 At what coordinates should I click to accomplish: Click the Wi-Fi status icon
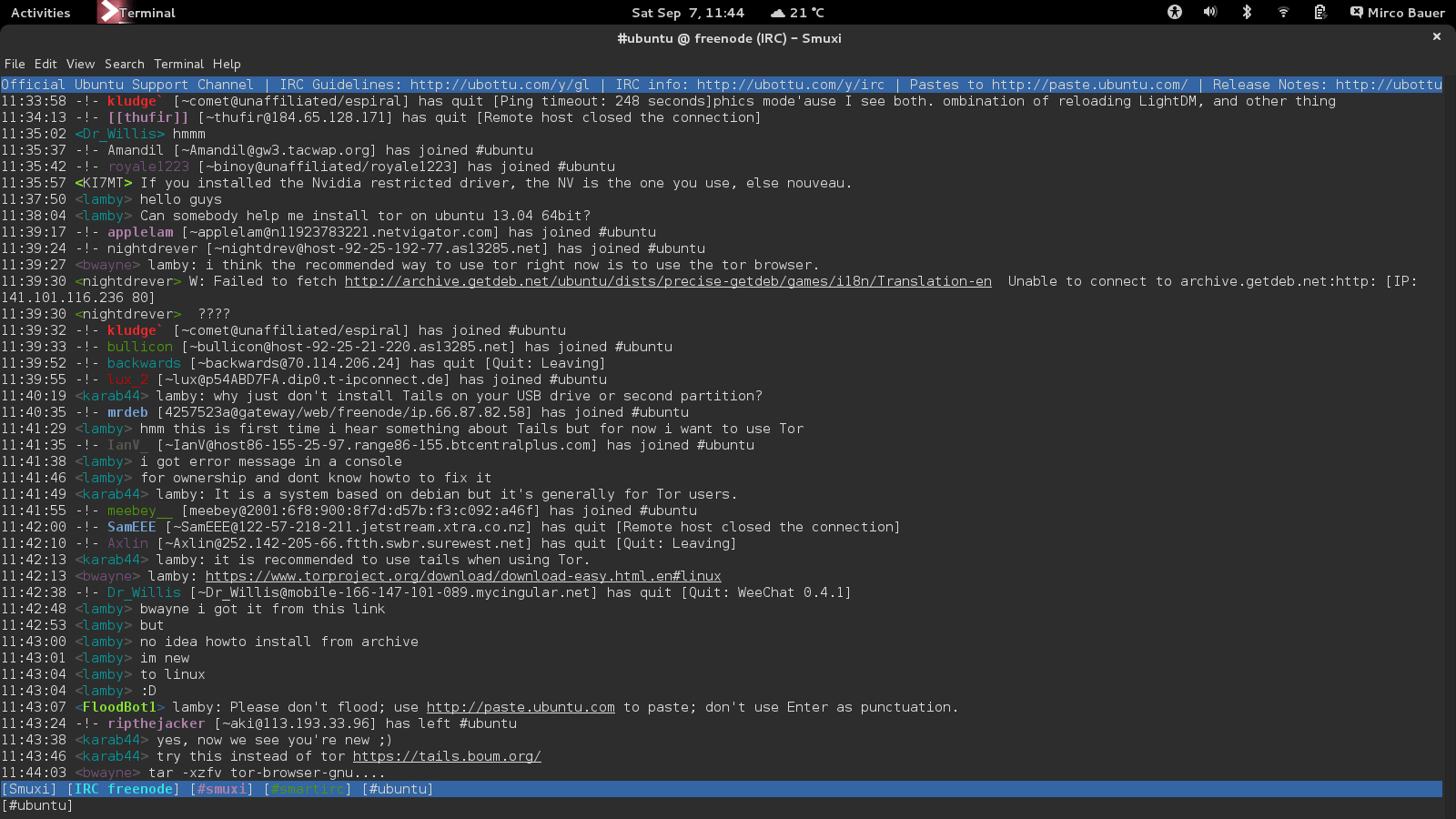pos(1283,13)
